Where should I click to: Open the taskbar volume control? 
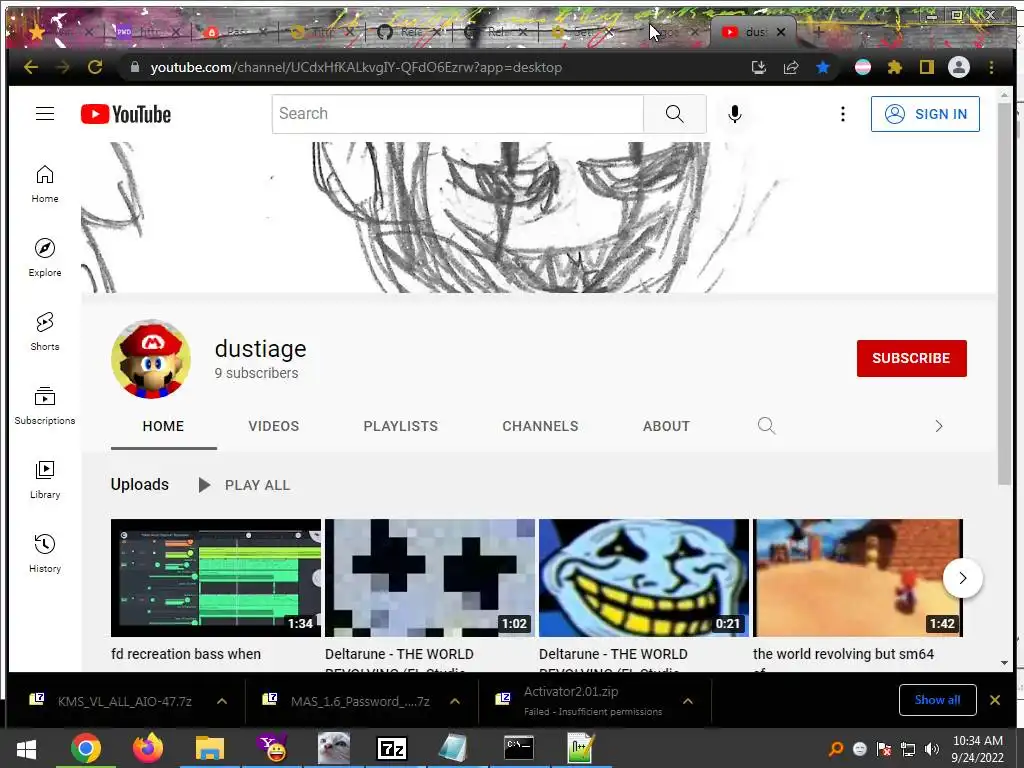(x=932, y=749)
